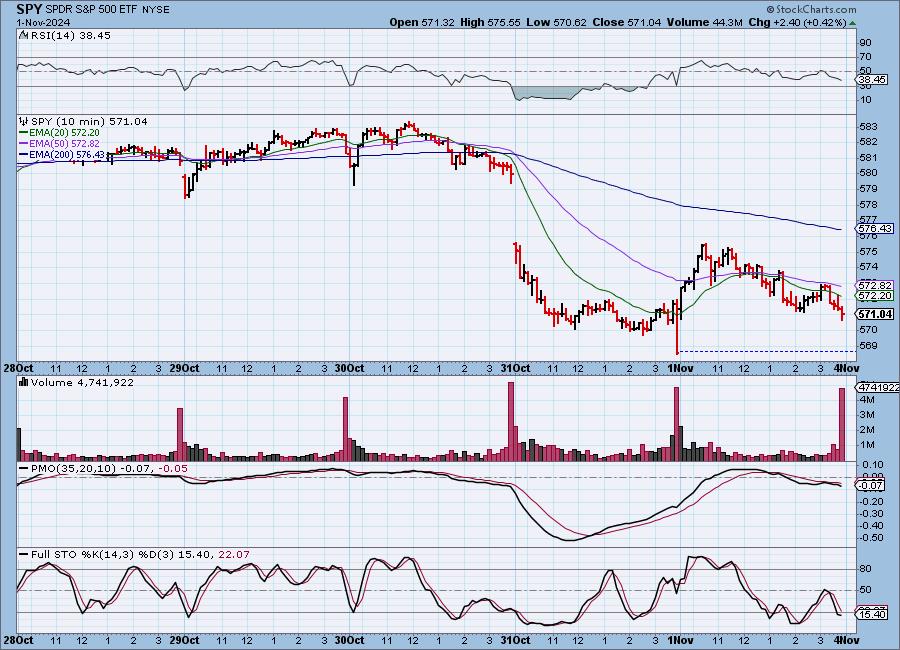Click the 'SPY (10 min) 571.04' label
900x650 pixels.
tap(89, 121)
